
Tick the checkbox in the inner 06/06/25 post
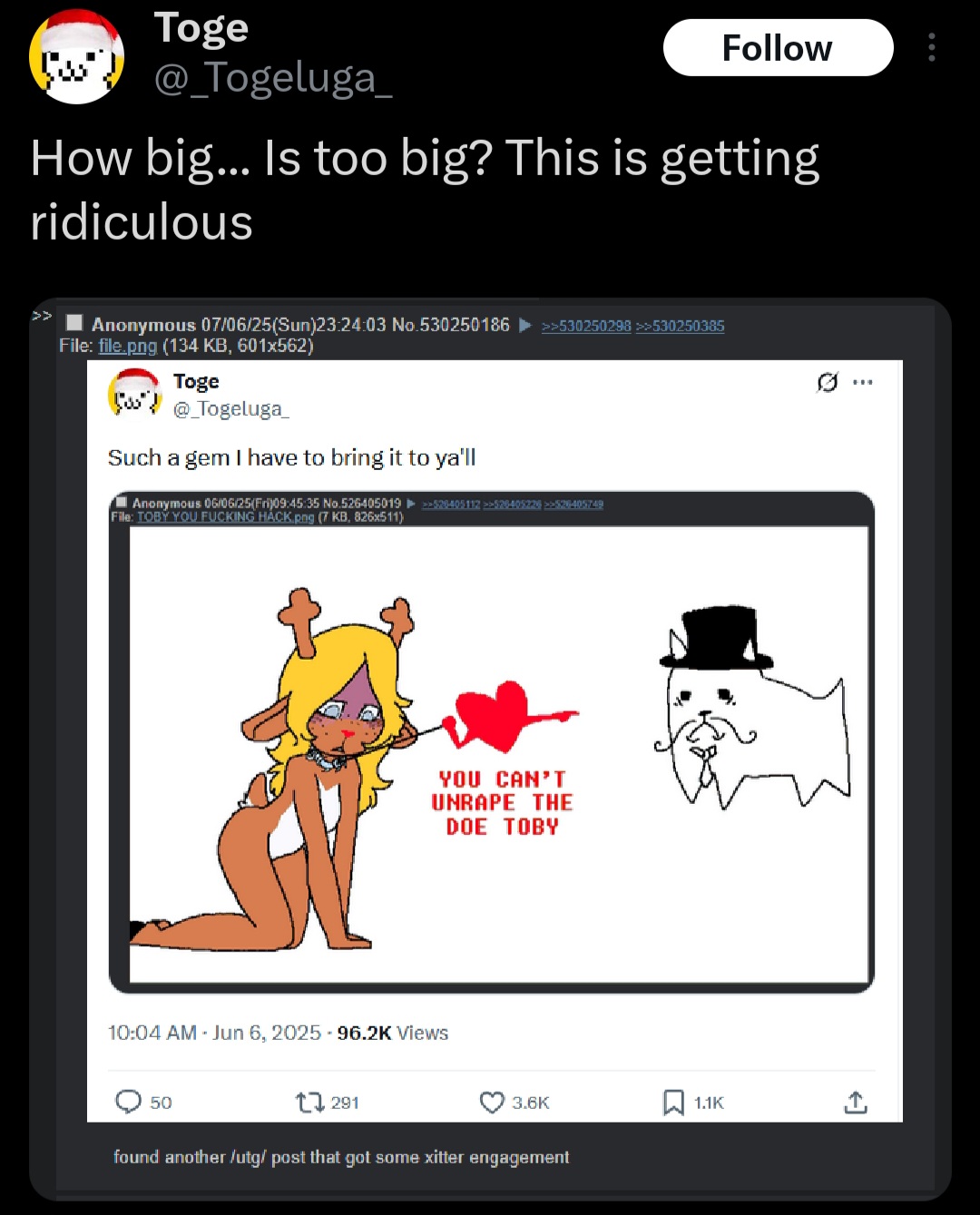(x=122, y=503)
